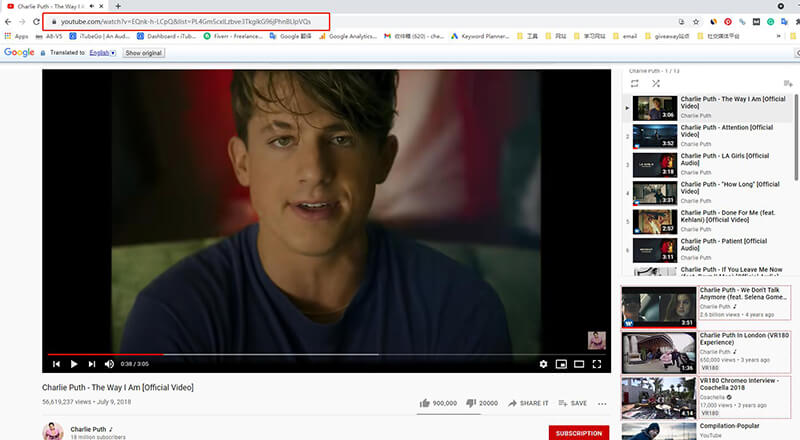
Task: Click the browser forward arrow
Action: point(21,21)
